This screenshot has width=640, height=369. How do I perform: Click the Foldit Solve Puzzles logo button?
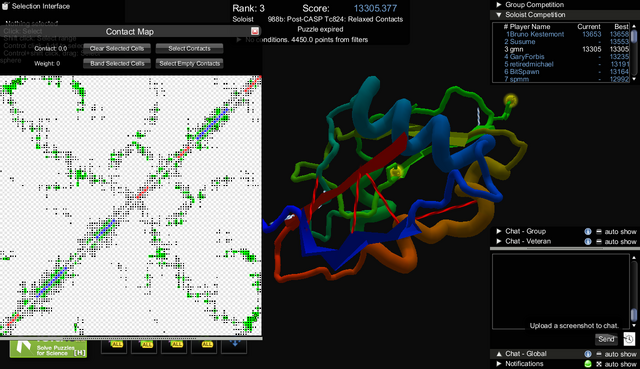tap(48, 349)
